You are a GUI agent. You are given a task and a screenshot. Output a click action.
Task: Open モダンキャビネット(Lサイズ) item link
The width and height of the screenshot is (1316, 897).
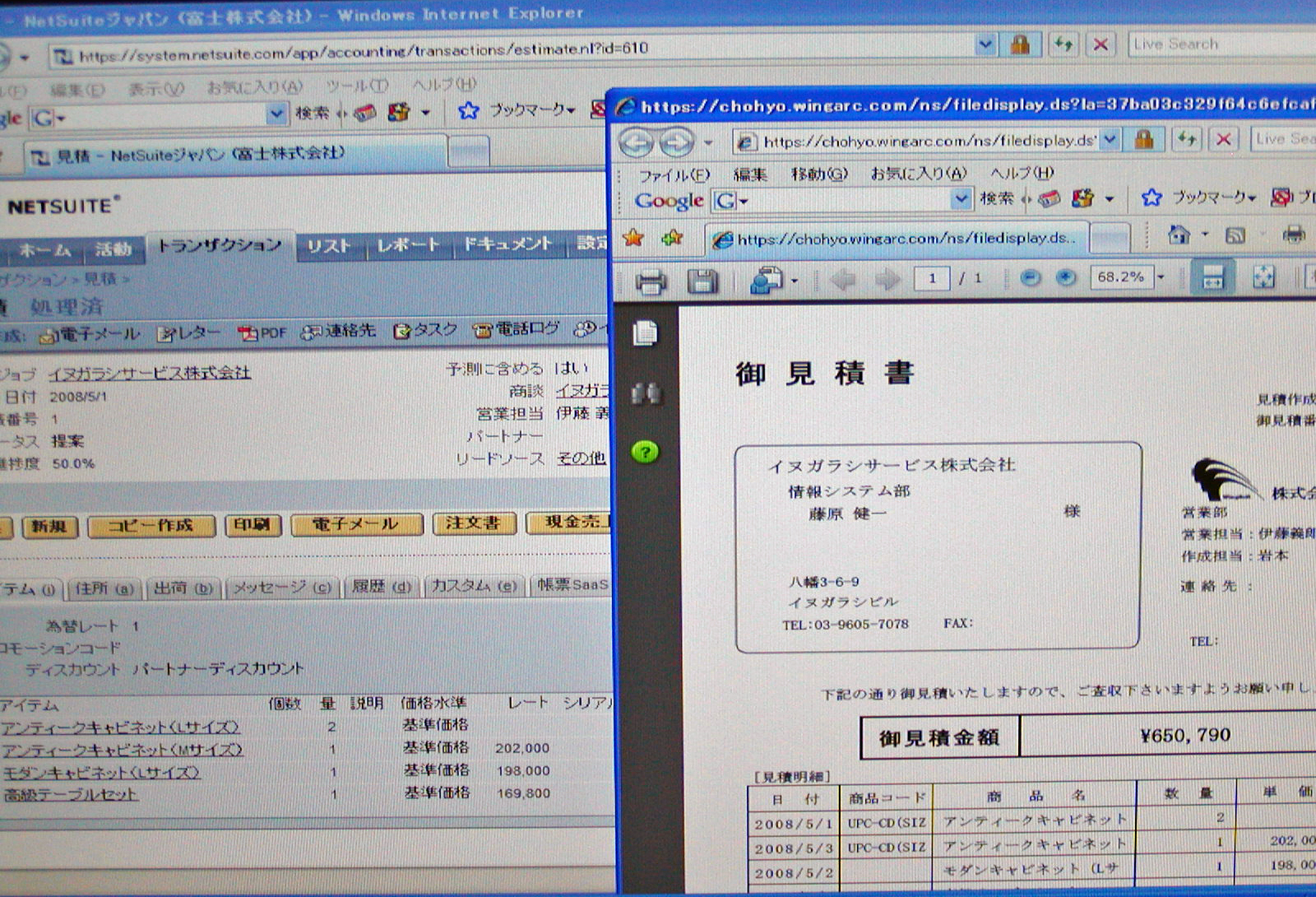coord(101,772)
